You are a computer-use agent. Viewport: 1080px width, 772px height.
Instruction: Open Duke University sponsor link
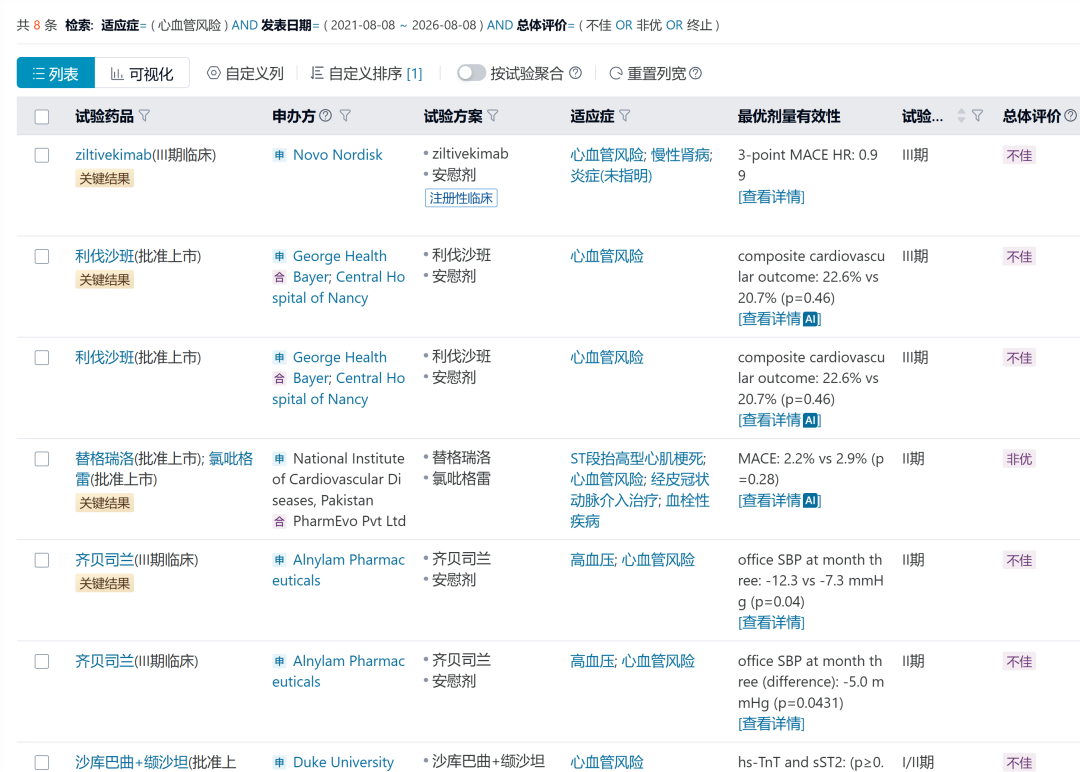(x=343, y=762)
